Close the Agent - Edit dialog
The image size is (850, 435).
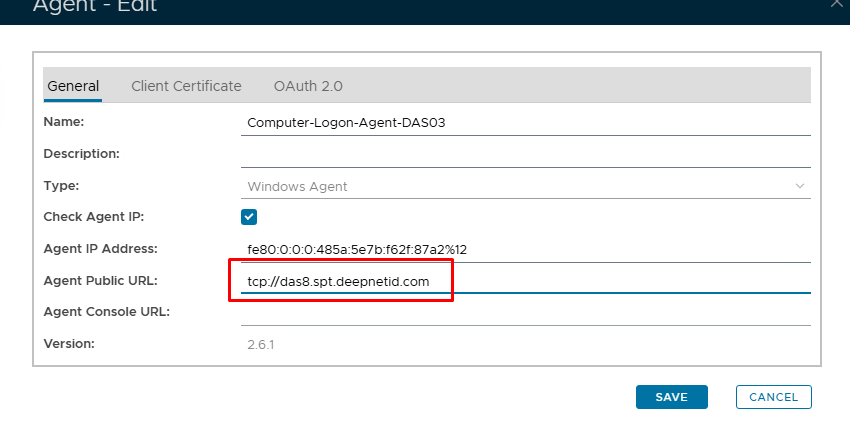pyautogui.click(x=838, y=4)
